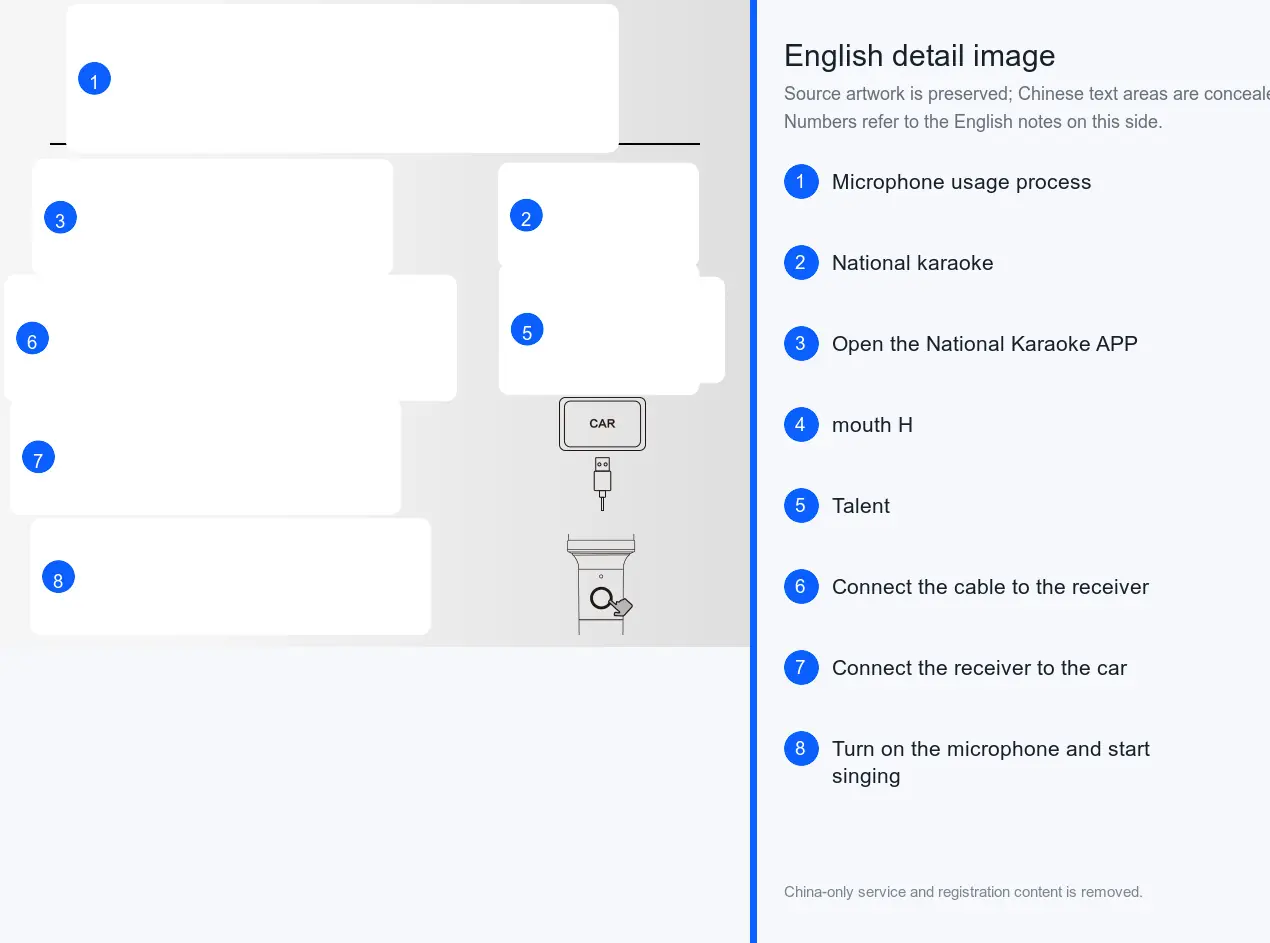Click badge 7 beside 'Connect the receiver to the car'

(801, 668)
